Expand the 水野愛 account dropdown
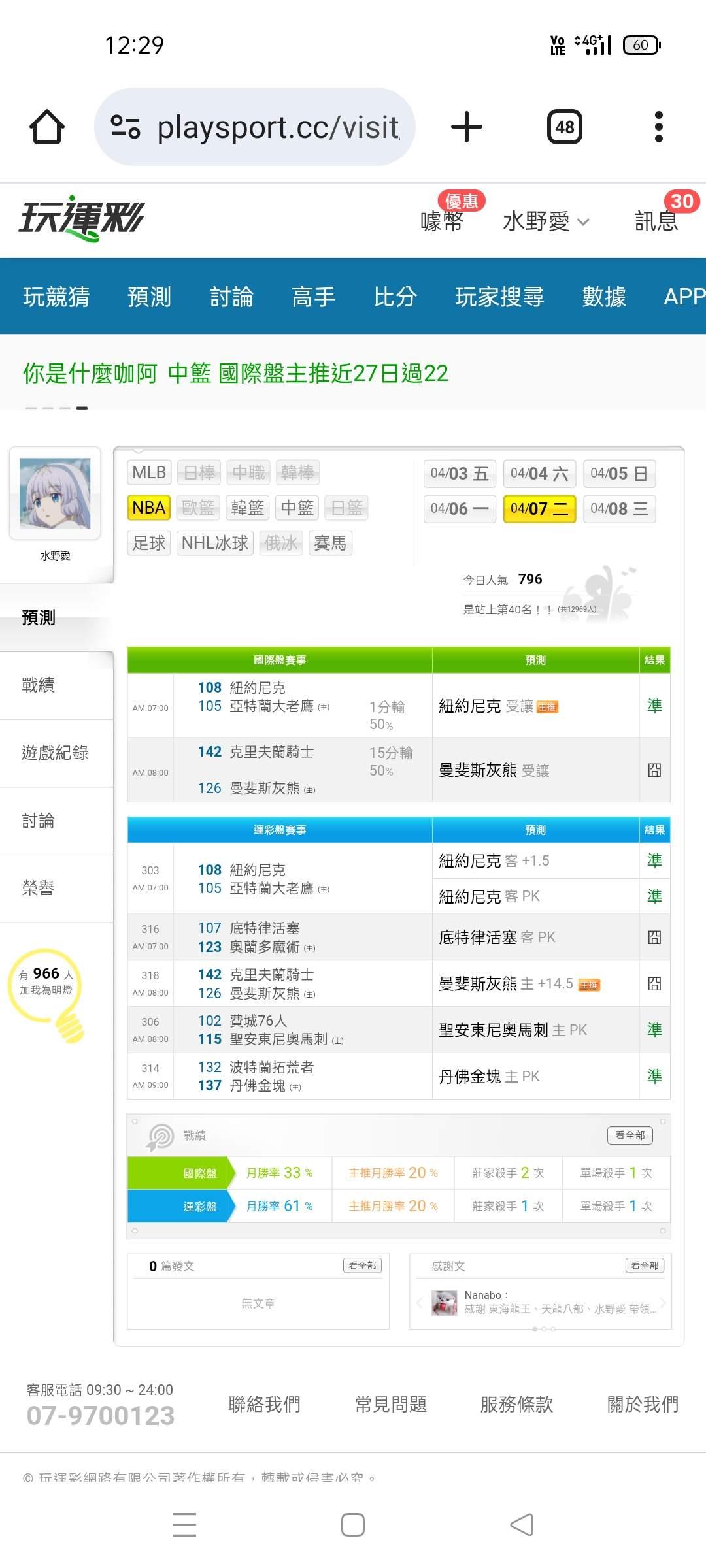Screen dimensions: 706x1568 click(x=546, y=221)
